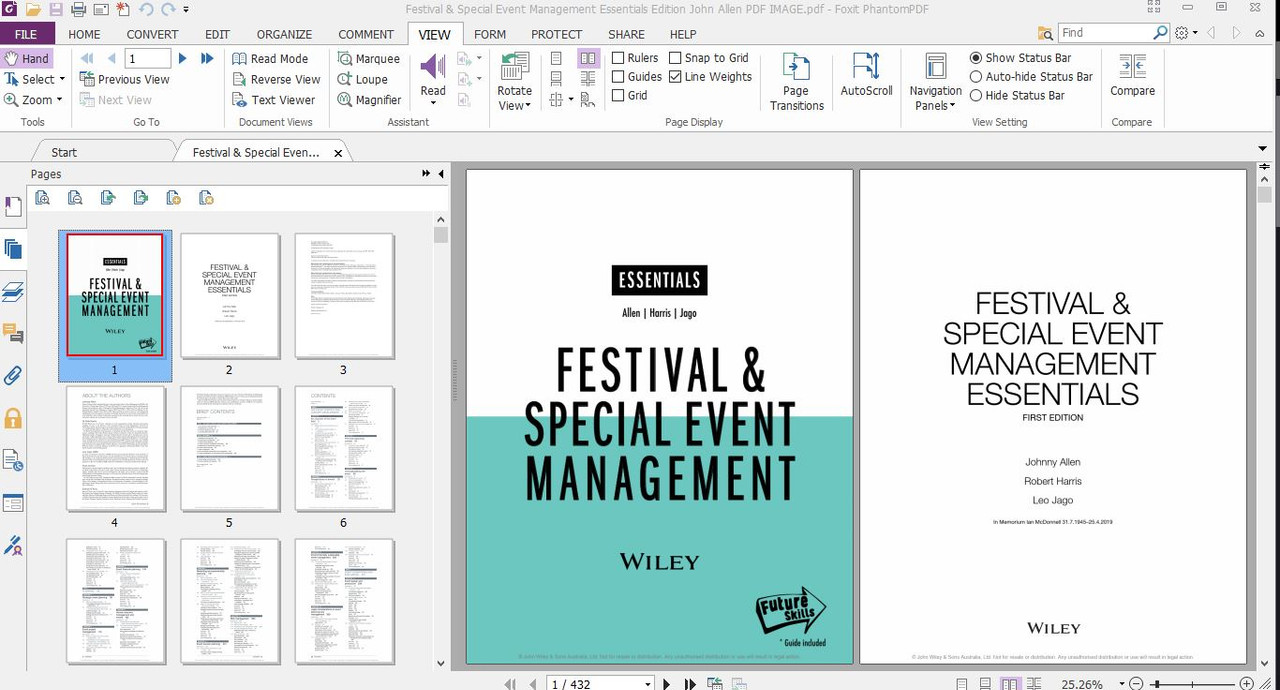
Task: Enter Read Mode
Action: click(270, 59)
